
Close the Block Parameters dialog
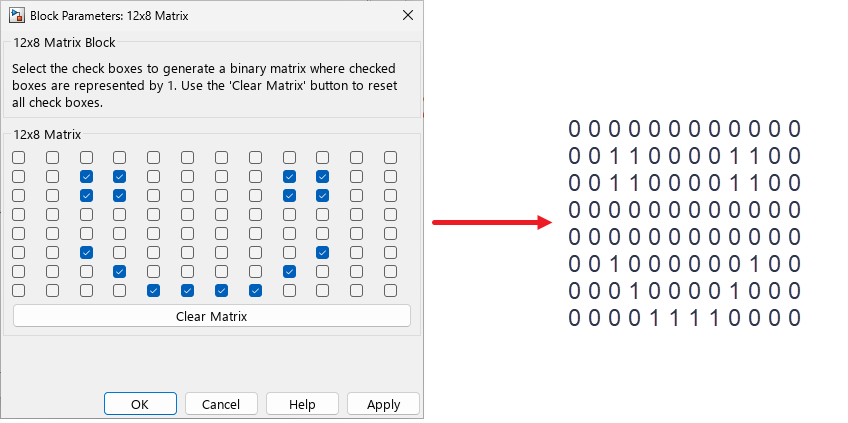(407, 15)
